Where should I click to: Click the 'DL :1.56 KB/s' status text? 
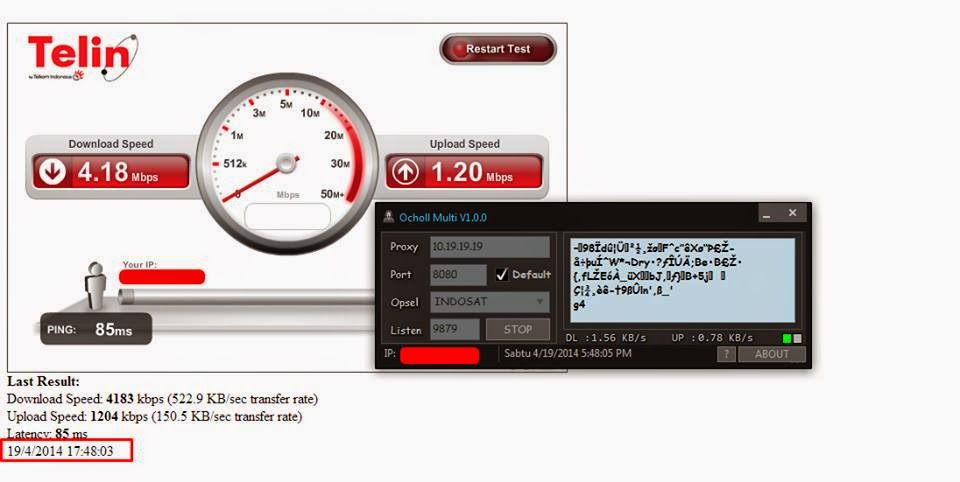click(x=606, y=338)
